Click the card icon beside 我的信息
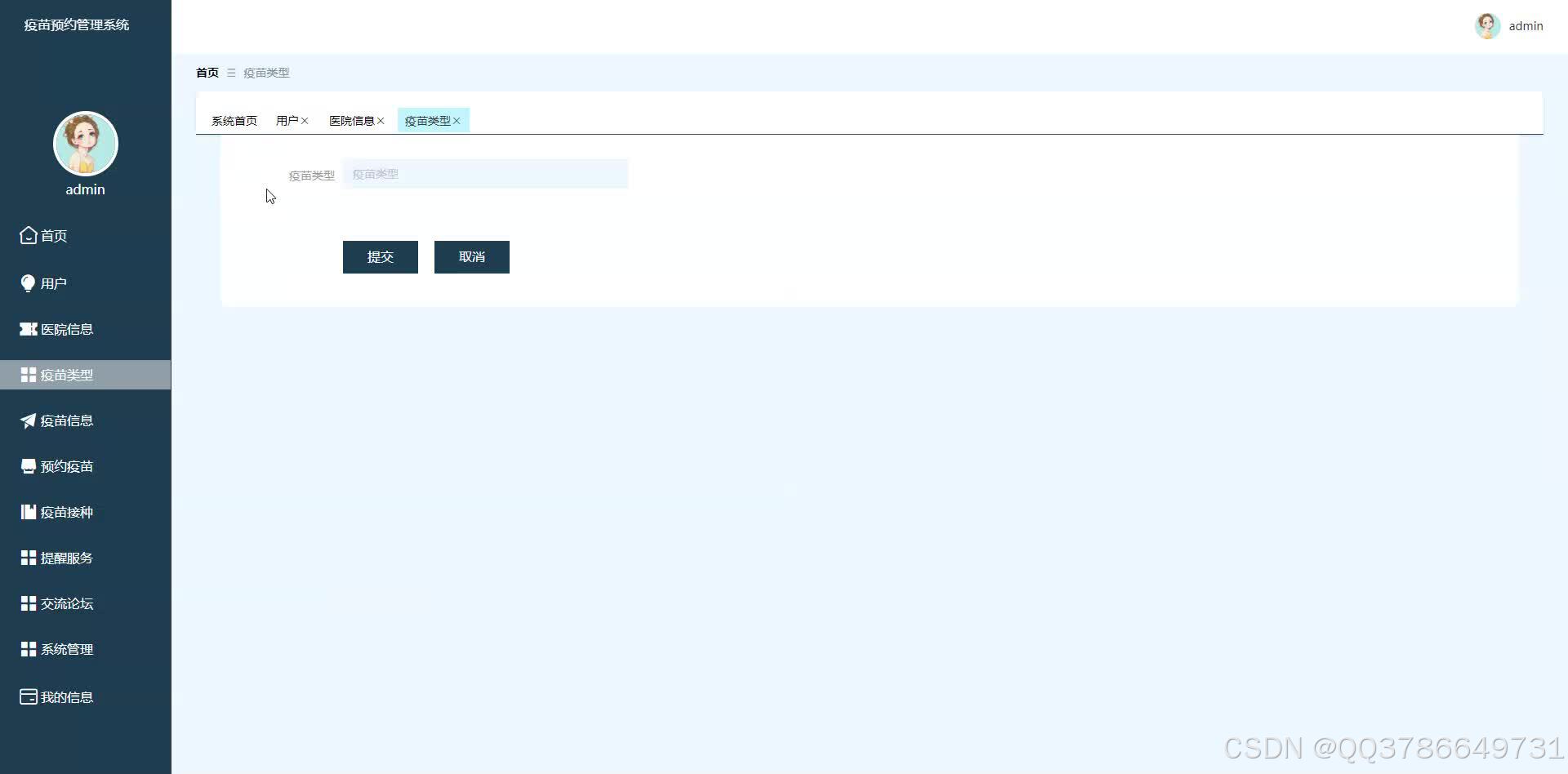The width and height of the screenshot is (1568, 774). [x=29, y=696]
